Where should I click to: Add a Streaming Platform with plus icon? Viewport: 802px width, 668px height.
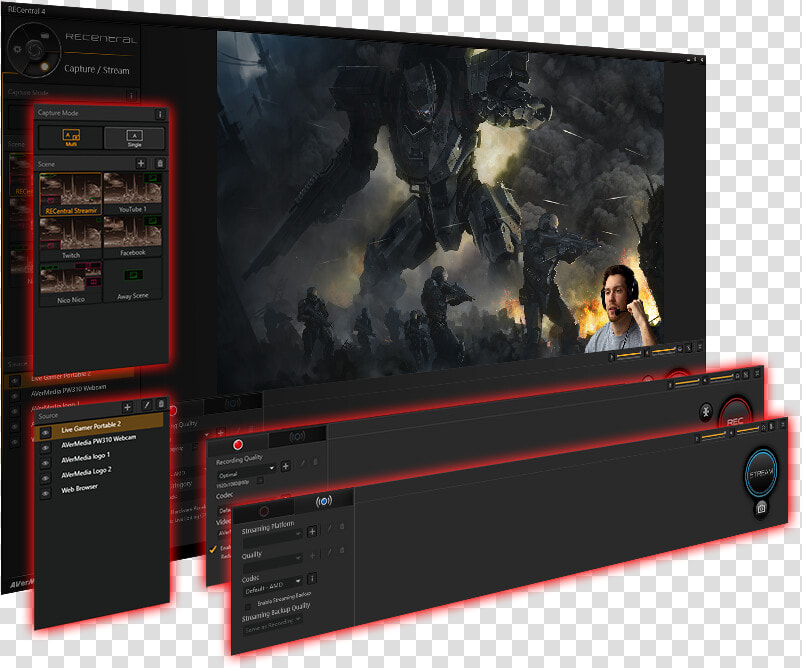pyautogui.click(x=313, y=531)
